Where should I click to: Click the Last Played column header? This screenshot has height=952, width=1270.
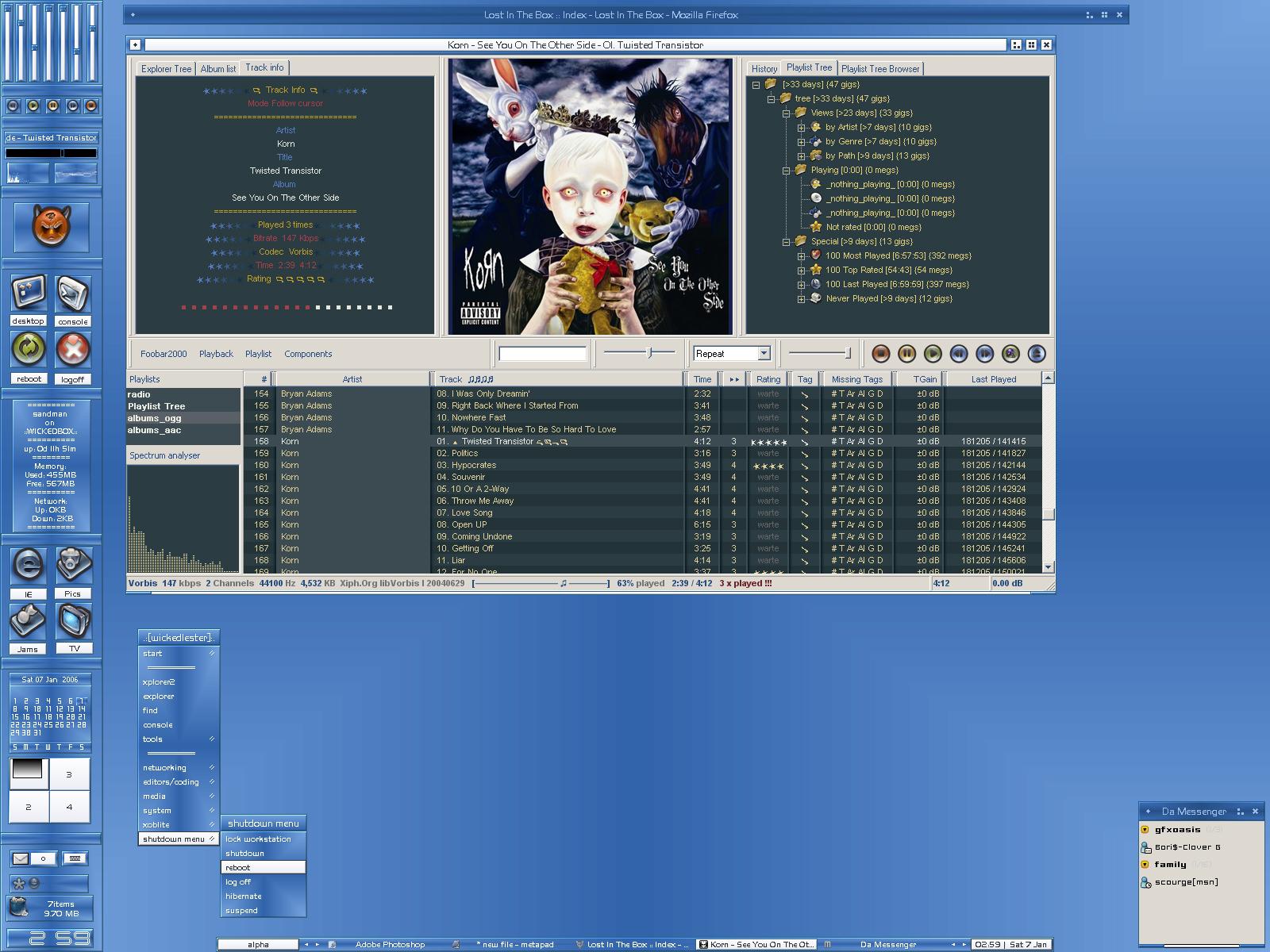[x=993, y=379]
